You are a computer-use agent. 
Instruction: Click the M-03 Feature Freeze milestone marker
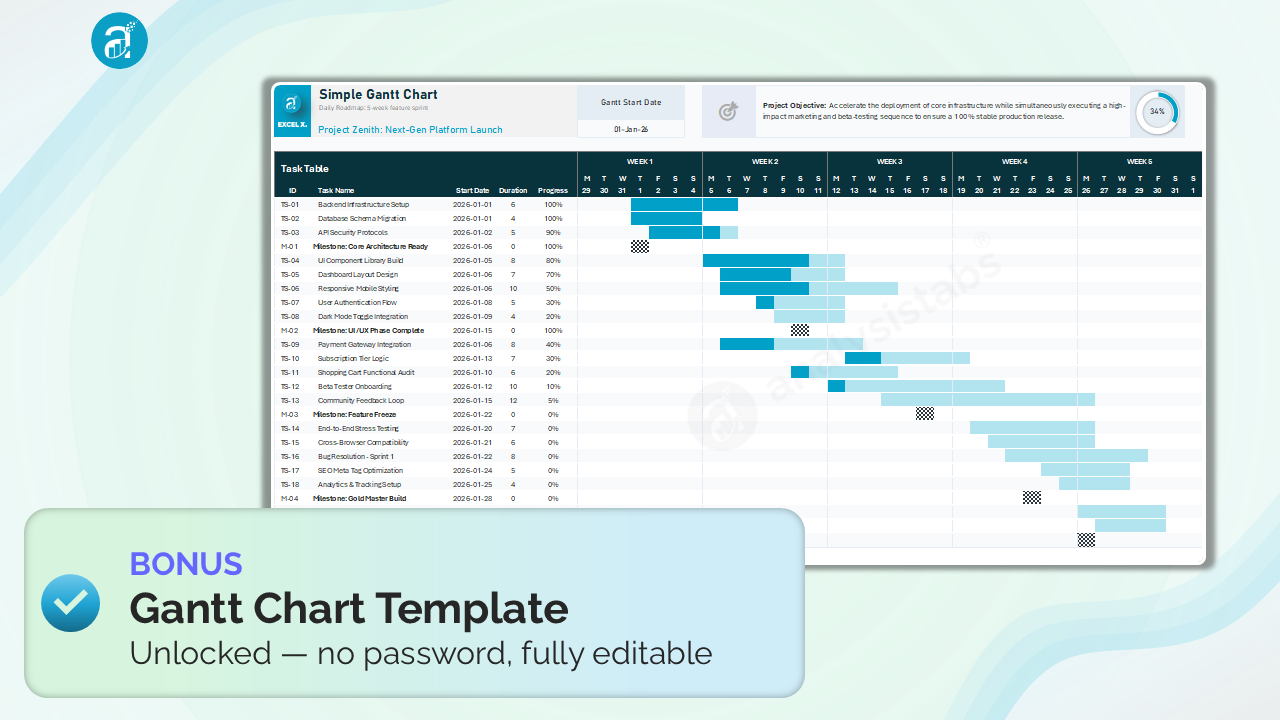(925, 414)
